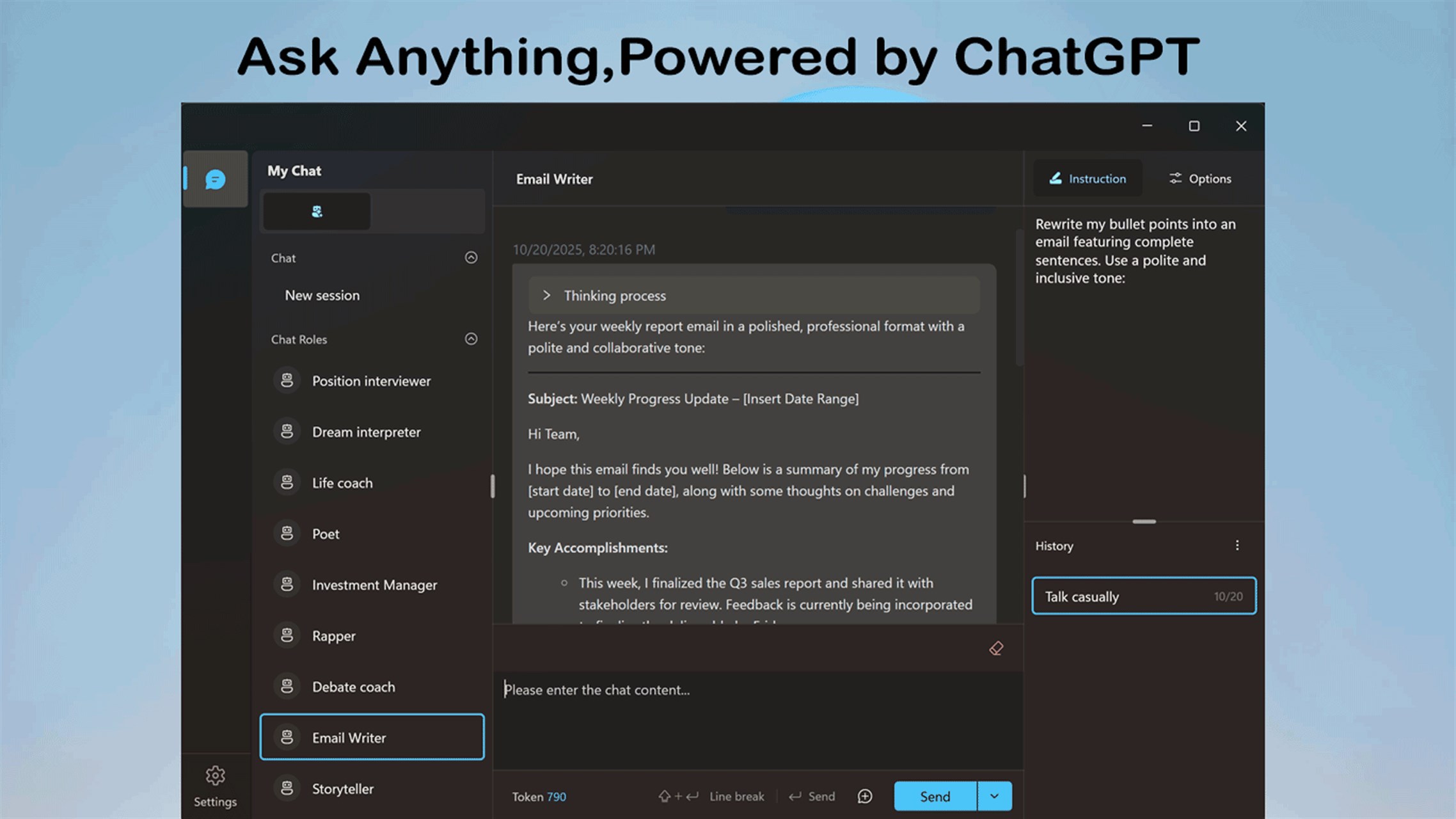Open the Send button dropdown arrow
This screenshot has height=819, width=1456.
point(994,796)
